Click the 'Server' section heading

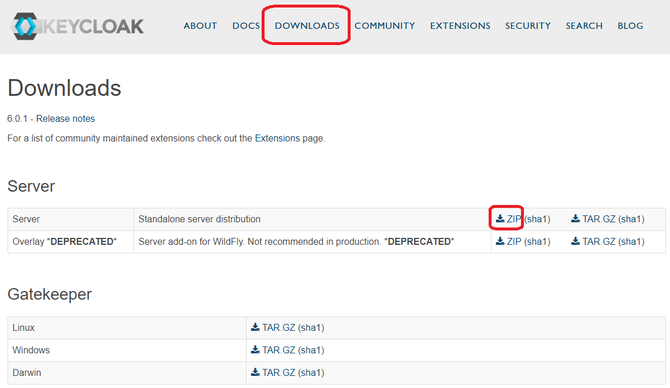(x=31, y=186)
